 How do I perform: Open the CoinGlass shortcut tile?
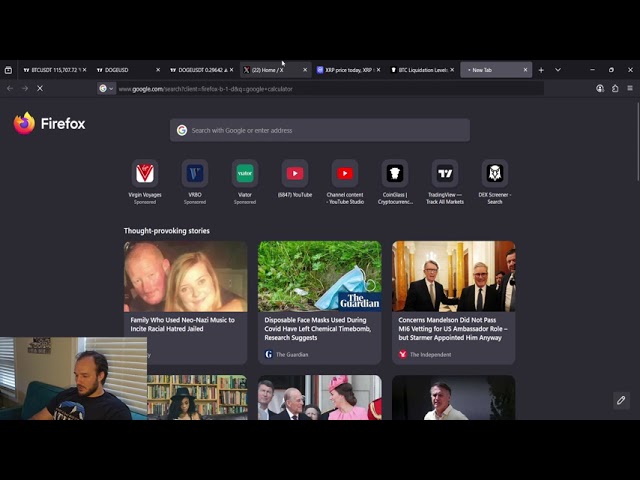tap(395, 173)
